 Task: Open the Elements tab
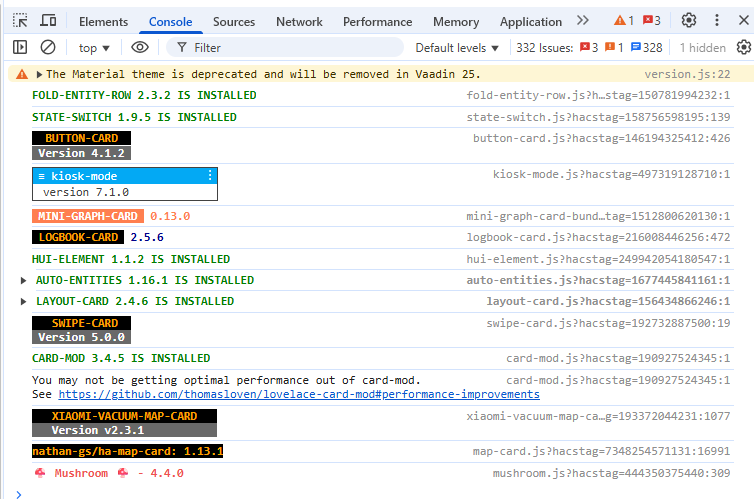coord(103,22)
